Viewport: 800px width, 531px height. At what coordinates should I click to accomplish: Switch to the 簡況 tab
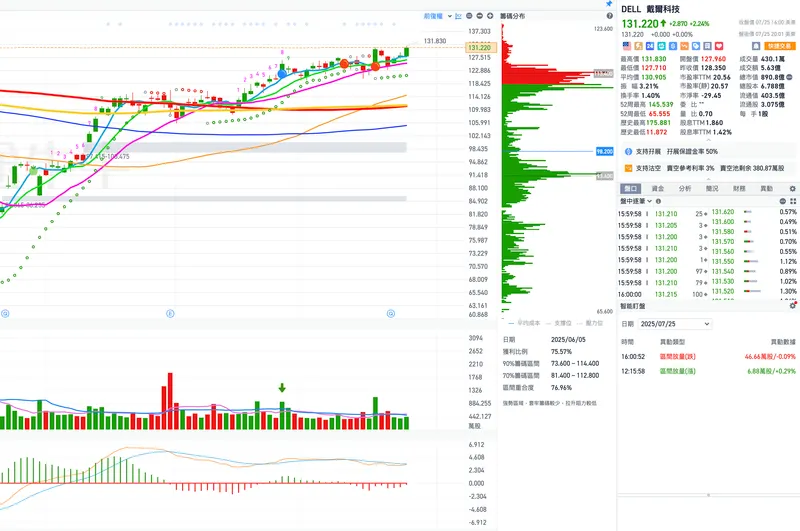click(712, 188)
